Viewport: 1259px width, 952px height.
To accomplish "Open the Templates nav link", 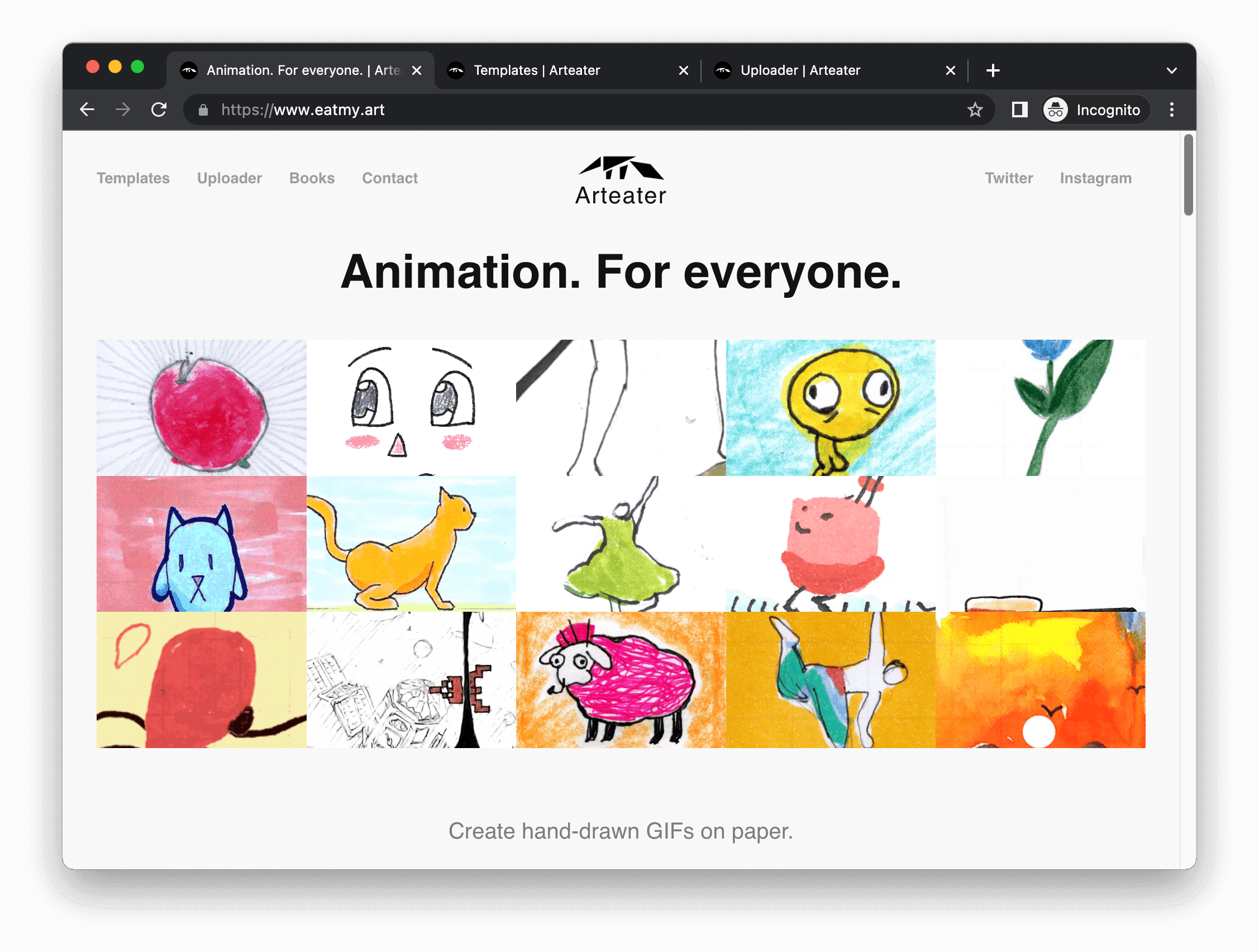I will pos(133,178).
